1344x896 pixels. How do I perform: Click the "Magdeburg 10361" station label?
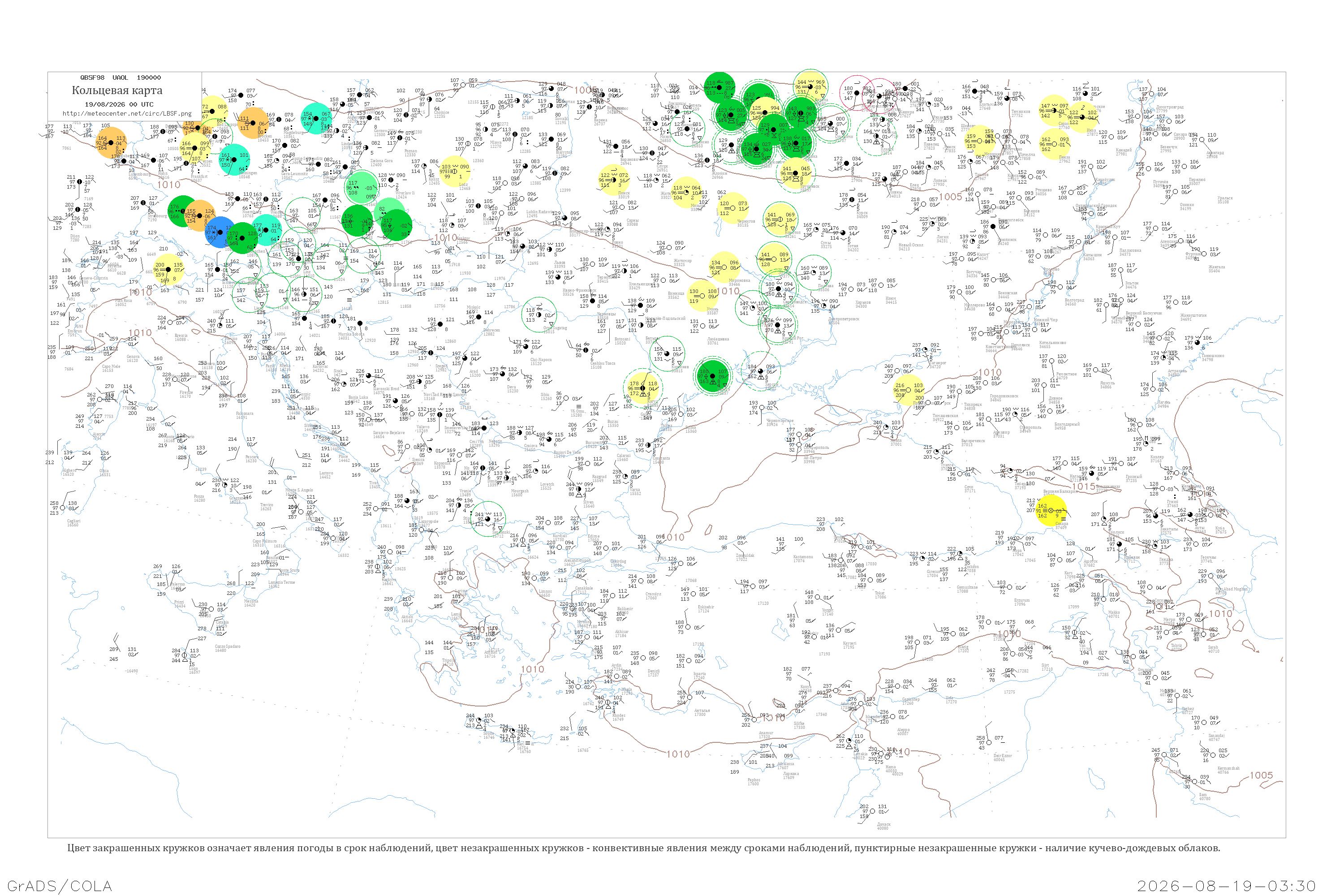(294, 134)
